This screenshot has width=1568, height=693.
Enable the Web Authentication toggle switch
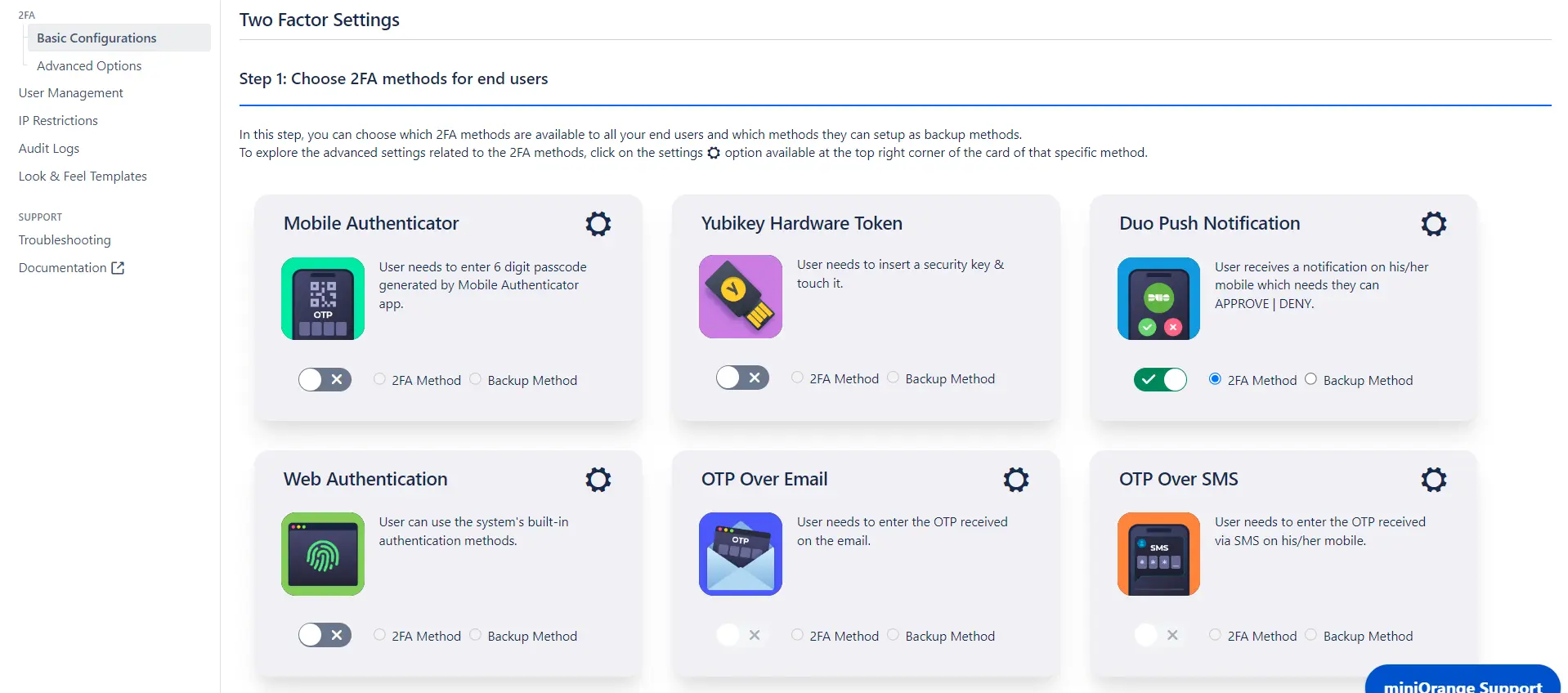[x=325, y=635]
